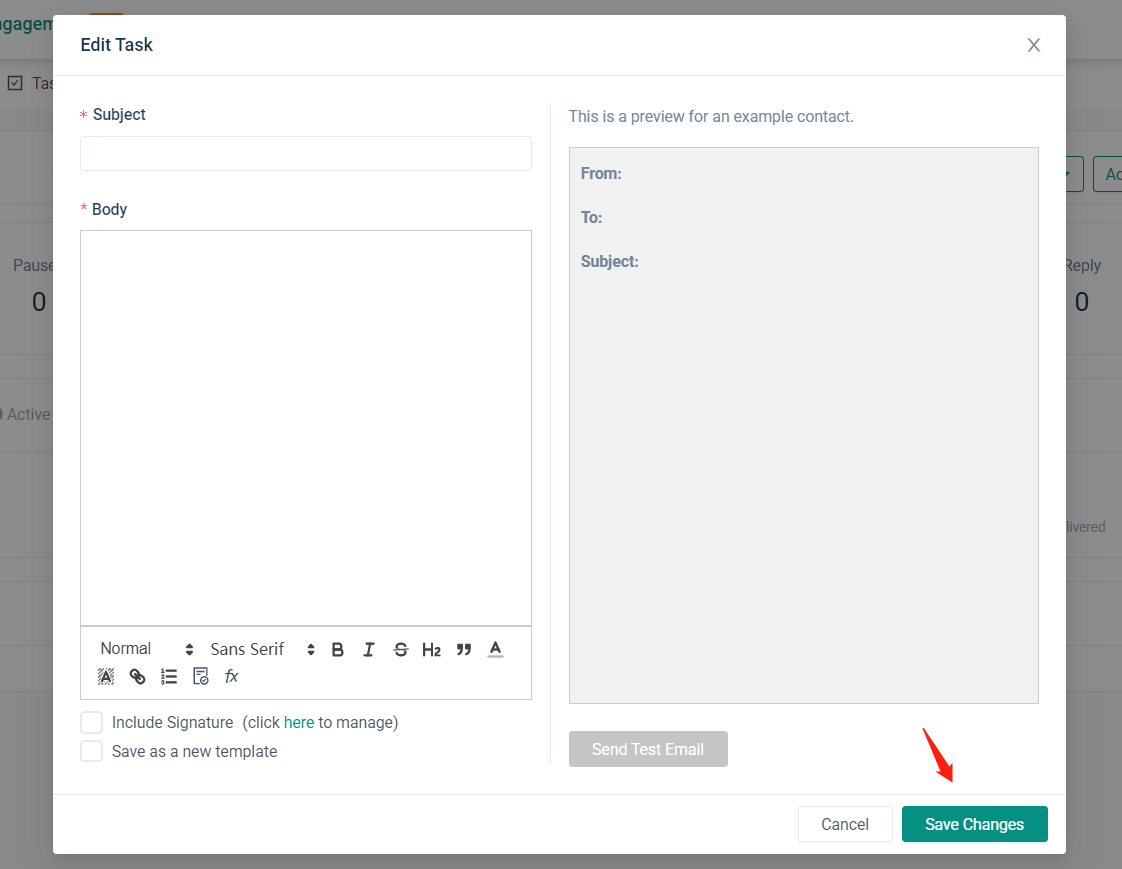Set Heading 2 style with the H2 icon
Viewport: 1122px width, 869px height.
pos(431,650)
